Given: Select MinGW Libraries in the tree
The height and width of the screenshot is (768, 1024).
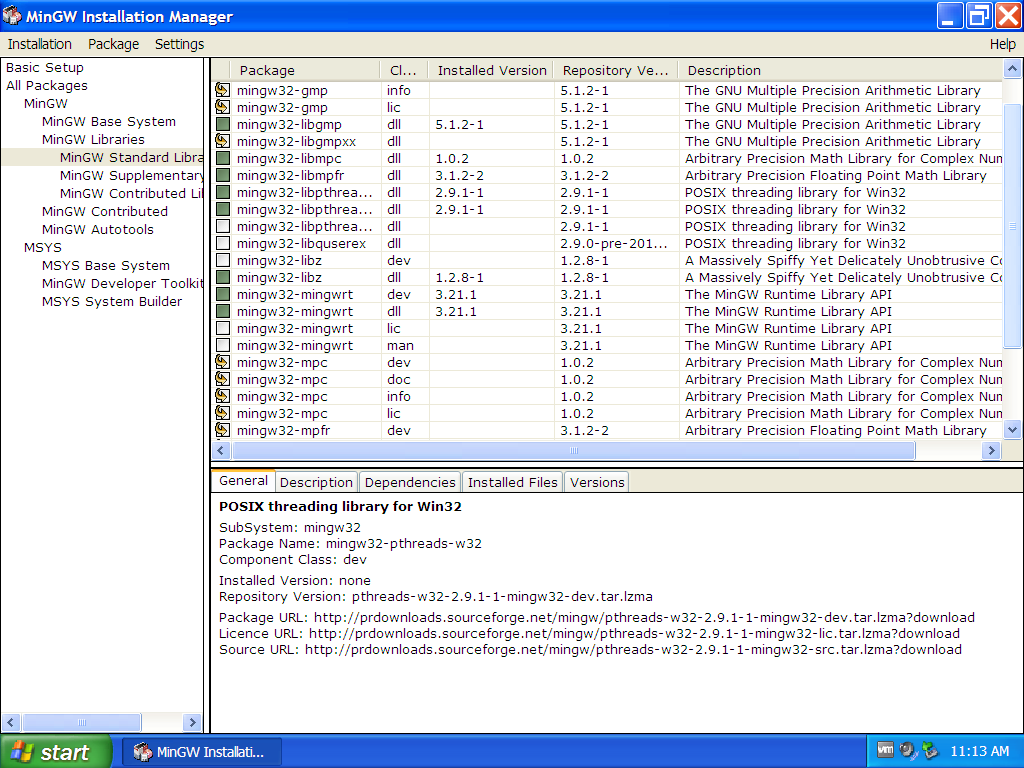Looking at the screenshot, I should coord(93,139).
